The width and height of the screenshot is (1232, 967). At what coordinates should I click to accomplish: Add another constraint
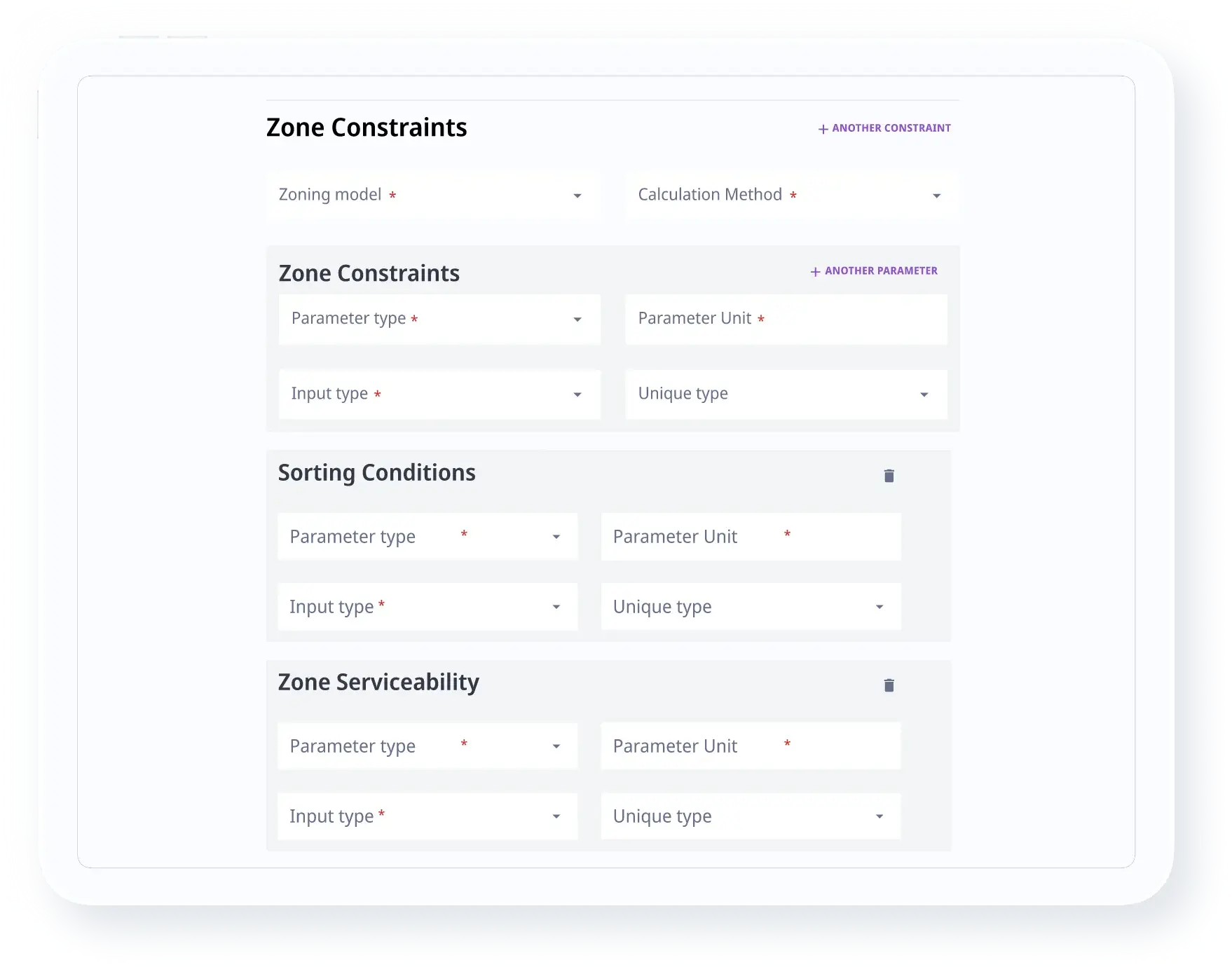(891, 128)
